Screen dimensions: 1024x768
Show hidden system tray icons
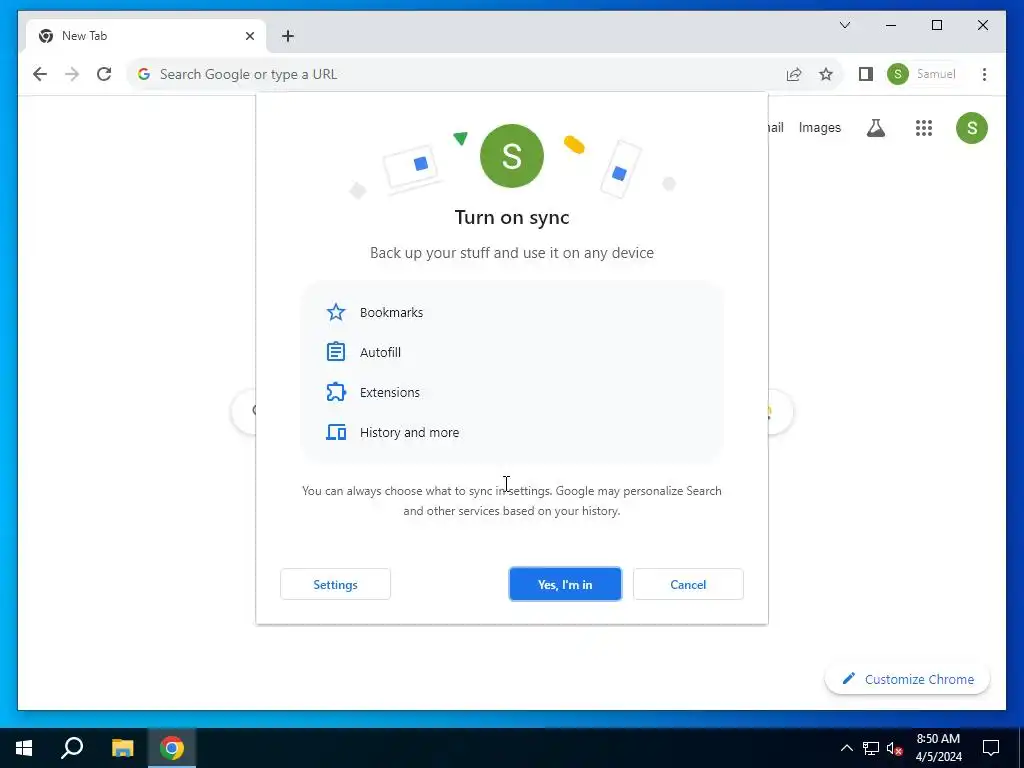tap(846, 748)
